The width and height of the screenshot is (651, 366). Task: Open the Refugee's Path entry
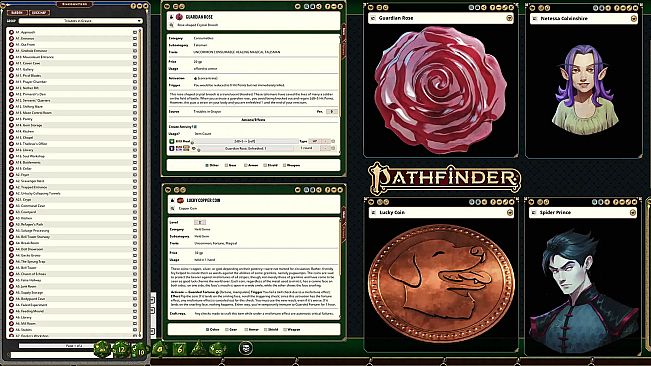pyautogui.click(x=29, y=224)
